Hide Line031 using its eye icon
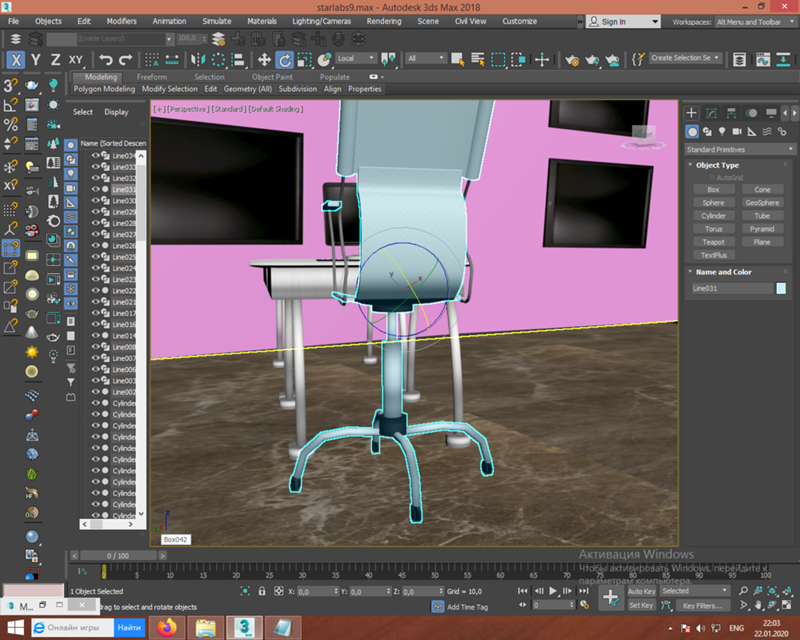The height and width of the screenshot is (640, 800). [96, 189]
